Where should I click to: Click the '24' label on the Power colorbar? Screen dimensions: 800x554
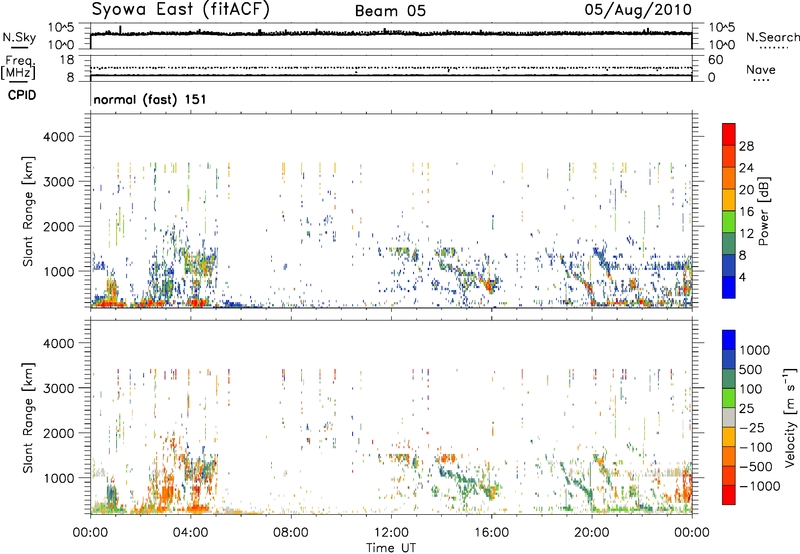click(746, 168)
